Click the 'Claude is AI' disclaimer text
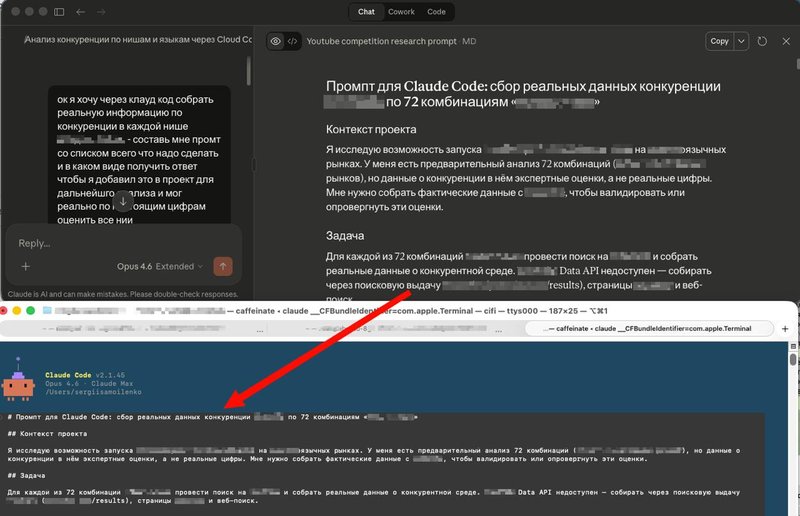The image size is (800, 516). [123, 294]
